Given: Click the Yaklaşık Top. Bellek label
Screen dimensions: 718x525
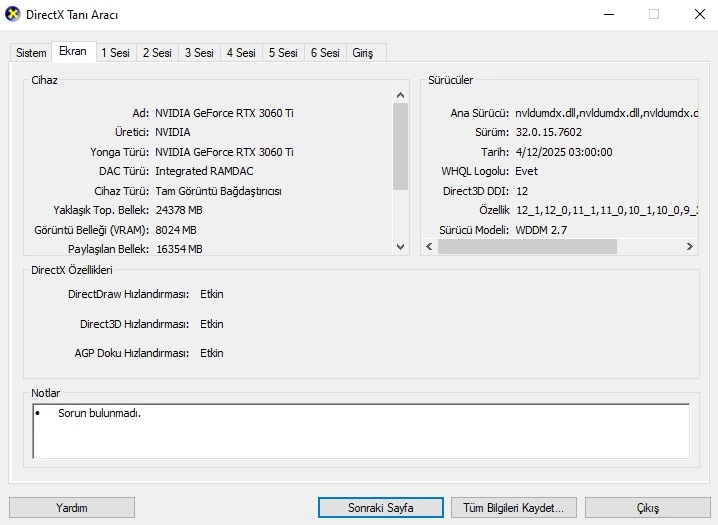Looking at the screenshot, I should coord(101,210).
